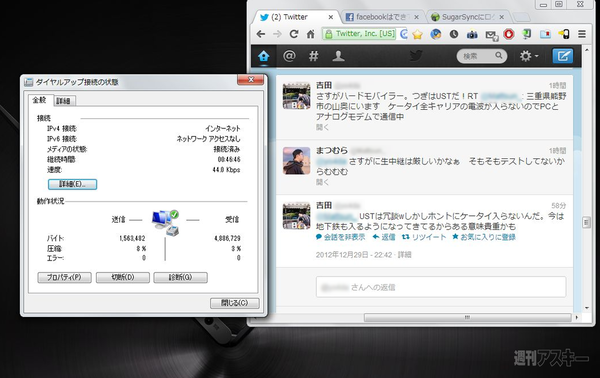
Task: Click まつむら avatar thumbnail
Action: tap(297, 161)
